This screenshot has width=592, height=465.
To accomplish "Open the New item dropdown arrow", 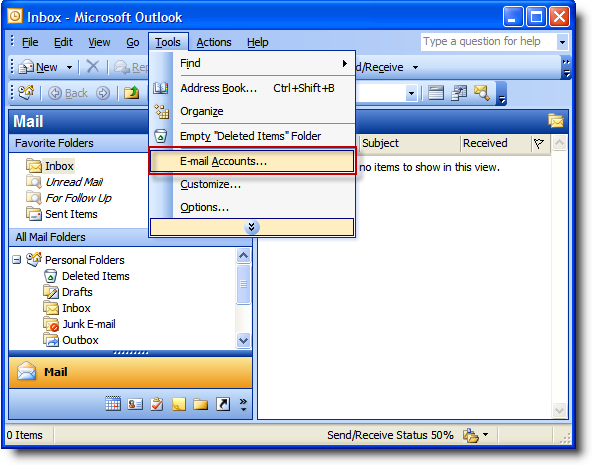I will pos(69,68).
